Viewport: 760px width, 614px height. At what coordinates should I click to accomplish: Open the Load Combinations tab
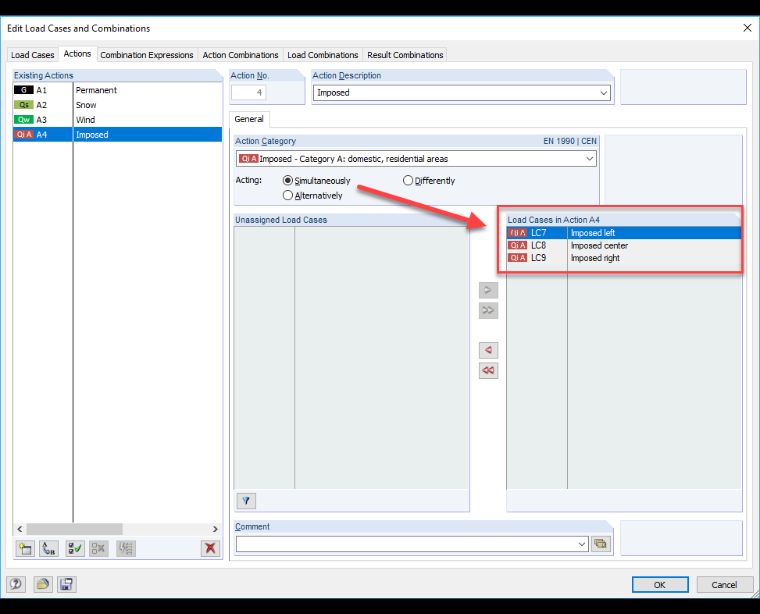click(323, 55)
